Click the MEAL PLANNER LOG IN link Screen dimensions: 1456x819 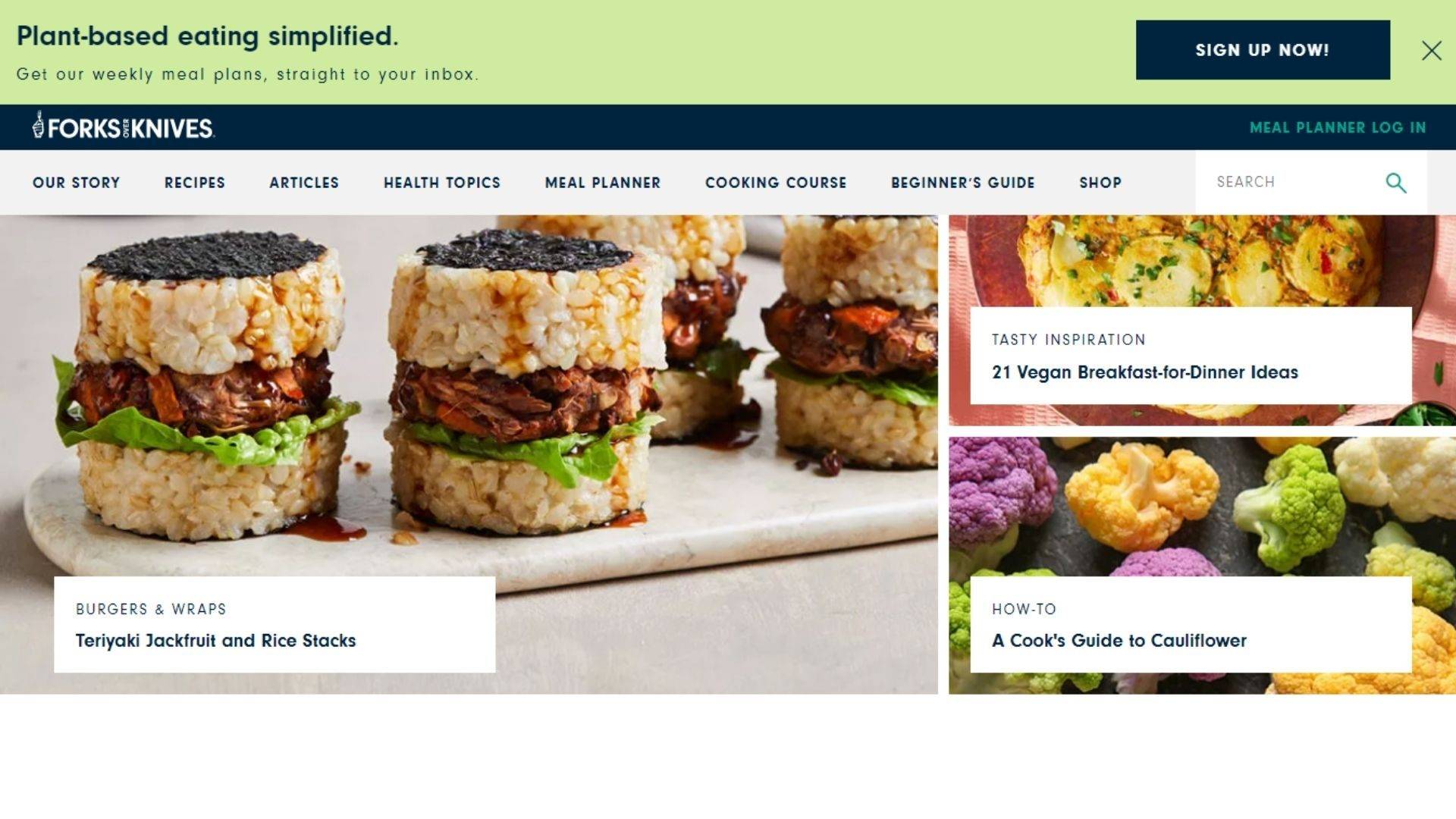pos(1337,127)
